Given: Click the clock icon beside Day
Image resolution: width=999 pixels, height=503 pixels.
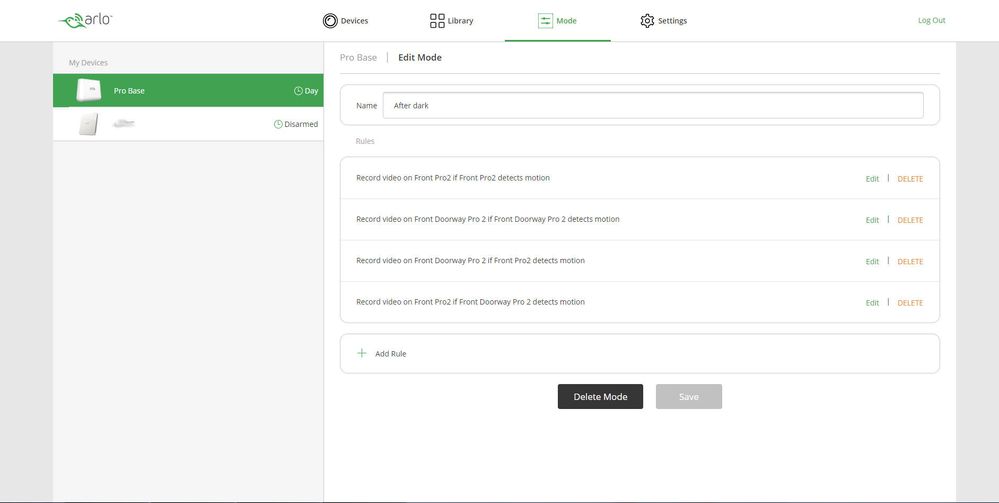Looking at the screenshot, I should [298, 91].
